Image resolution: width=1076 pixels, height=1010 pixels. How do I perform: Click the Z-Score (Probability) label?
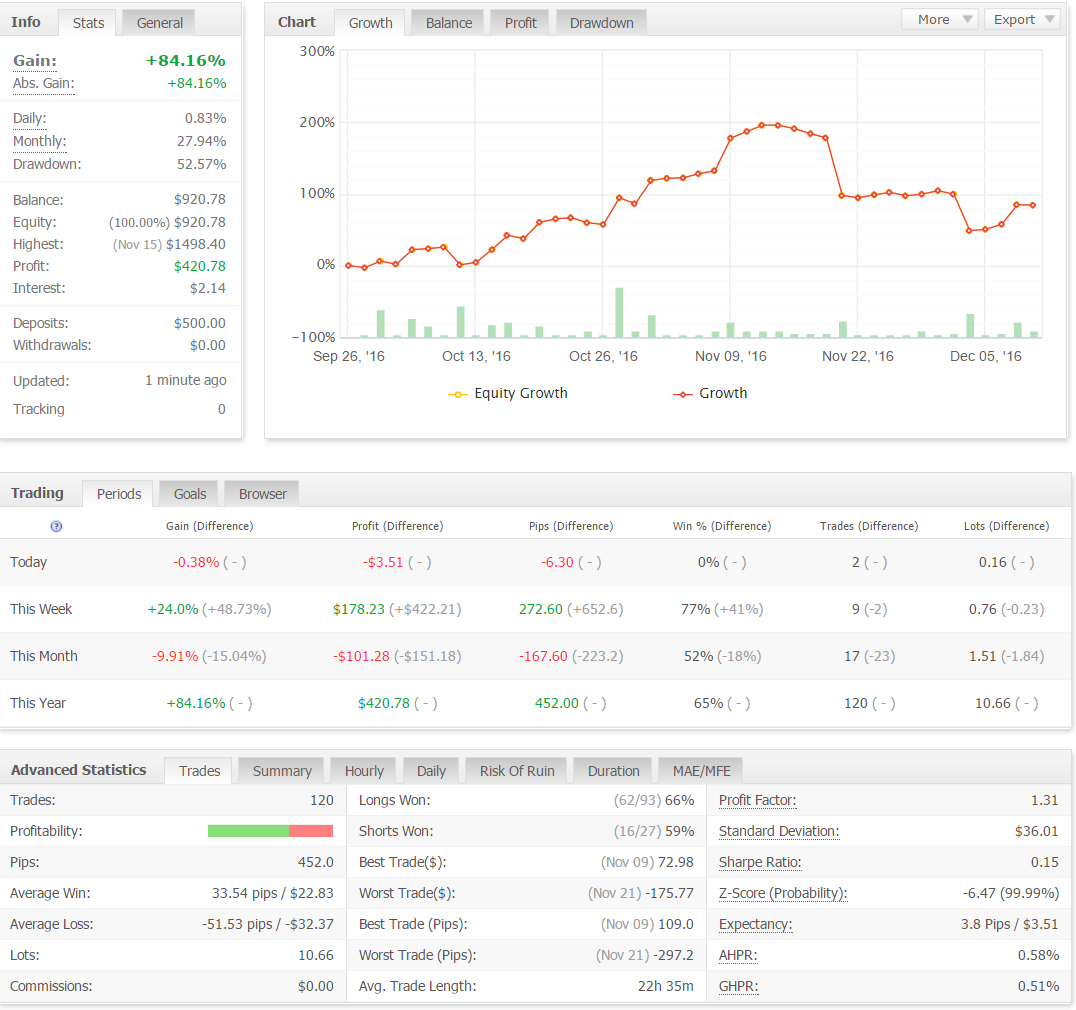[783, 893]
